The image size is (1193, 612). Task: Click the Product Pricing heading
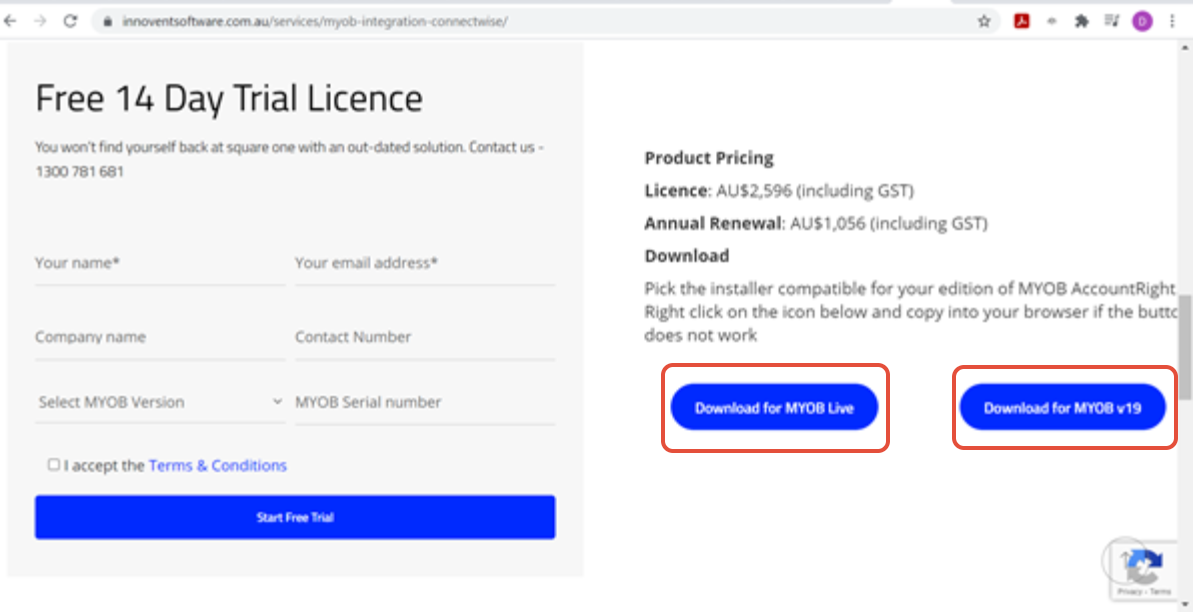point(709,158)
